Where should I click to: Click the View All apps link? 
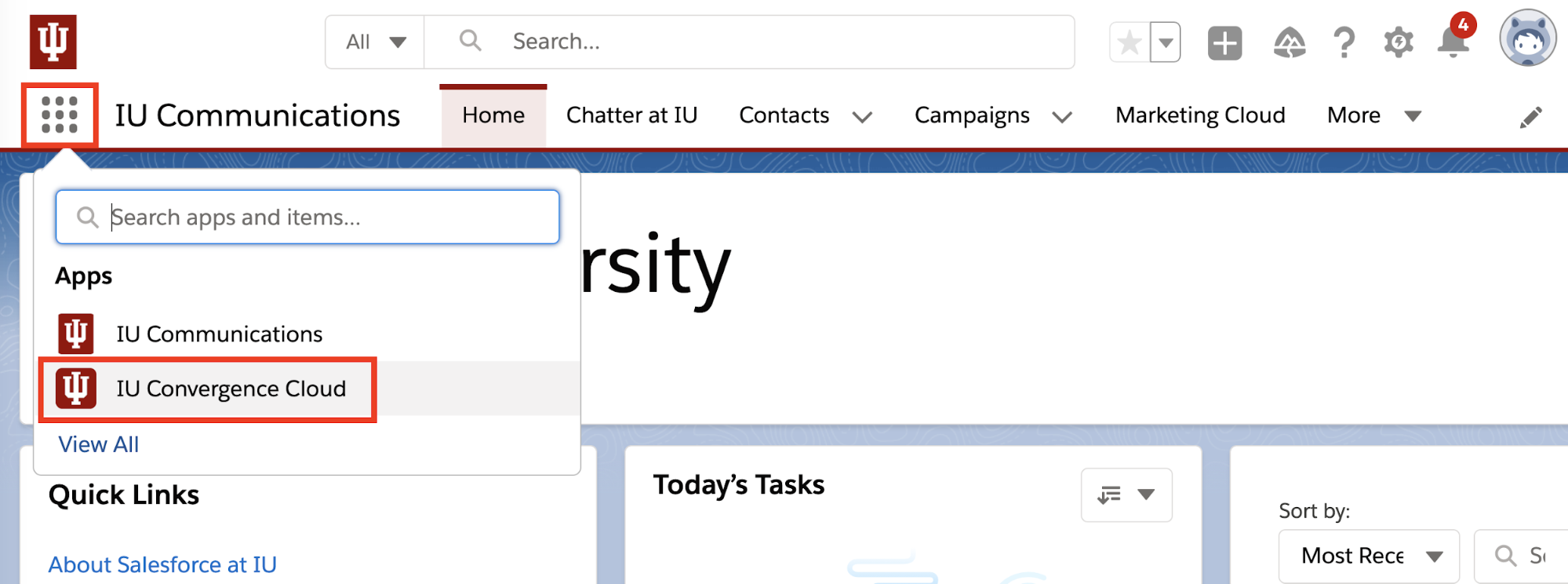(99, 444)
